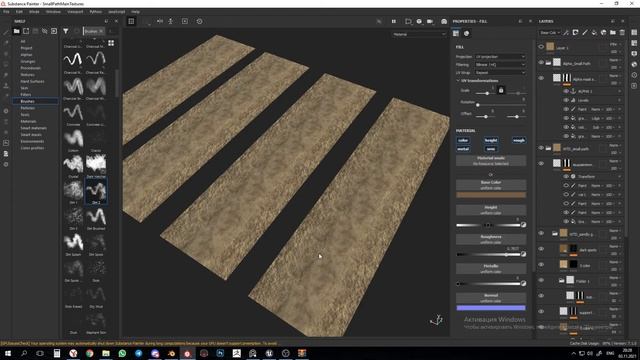Click the delete layer trash icon
Screen dimensions: 640x360
pyautogui.click(x=622, y=33)
